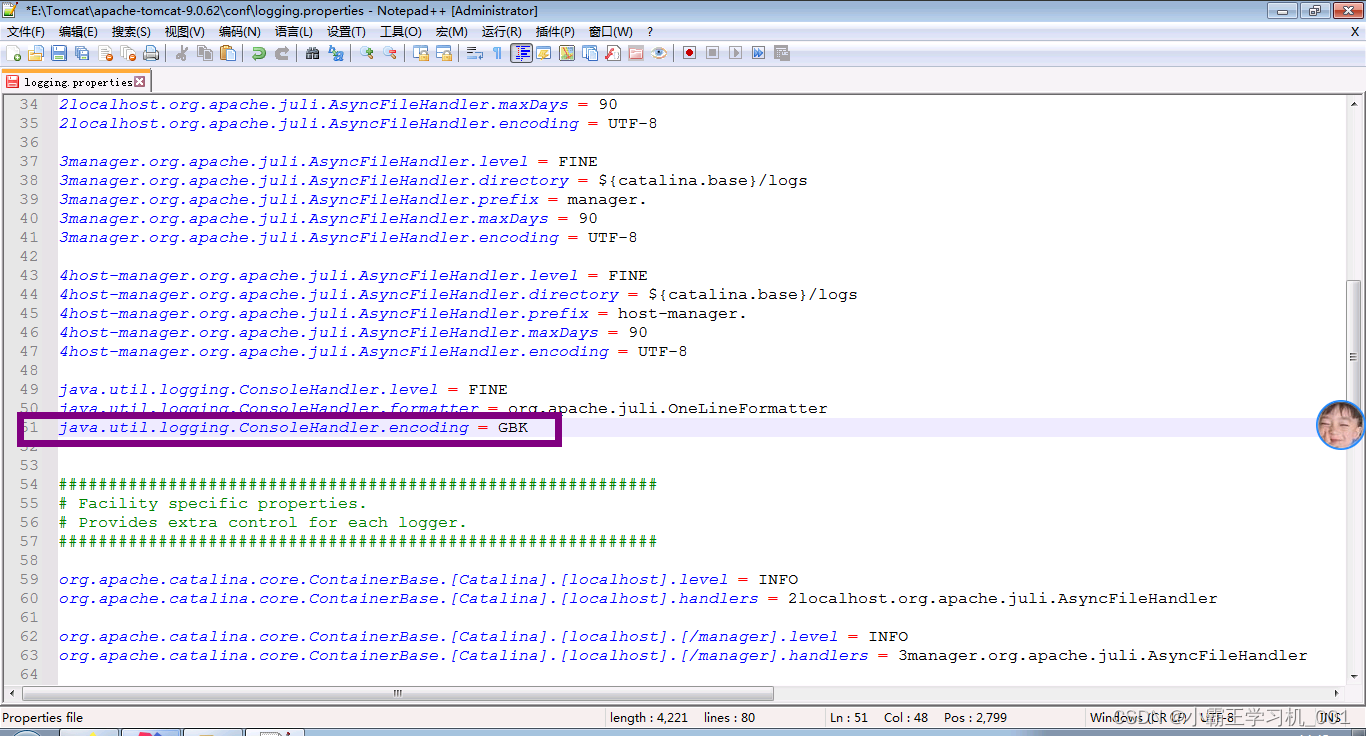Toggle synchronized vertical scrolling
Image resolution: width=1366 pixels, height=736 pixels.
420,53
